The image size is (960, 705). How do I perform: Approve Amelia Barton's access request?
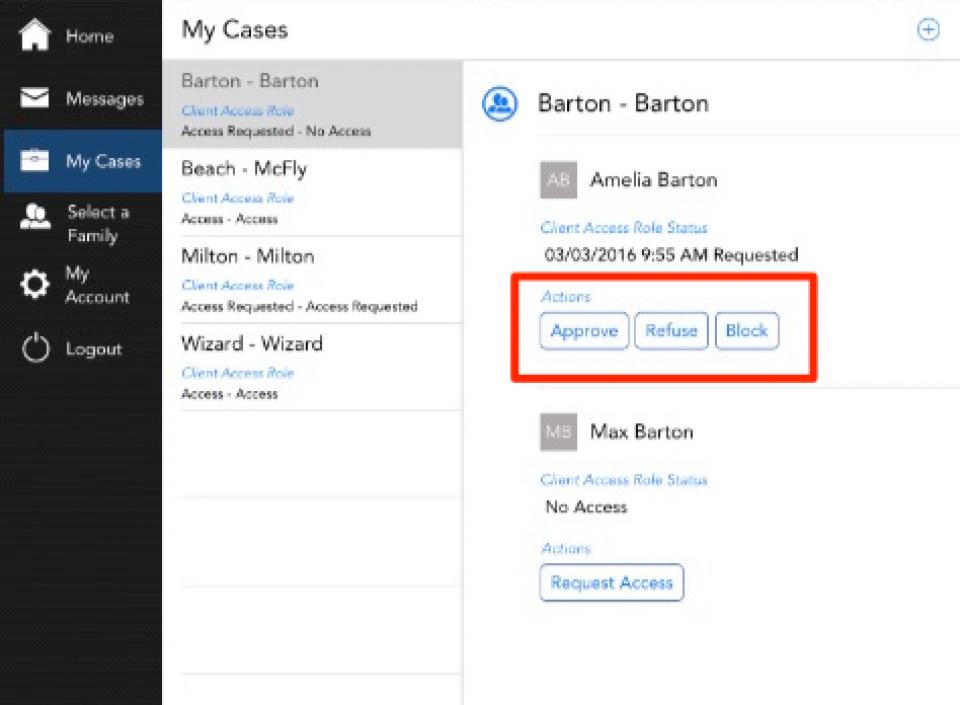[584, 331]
